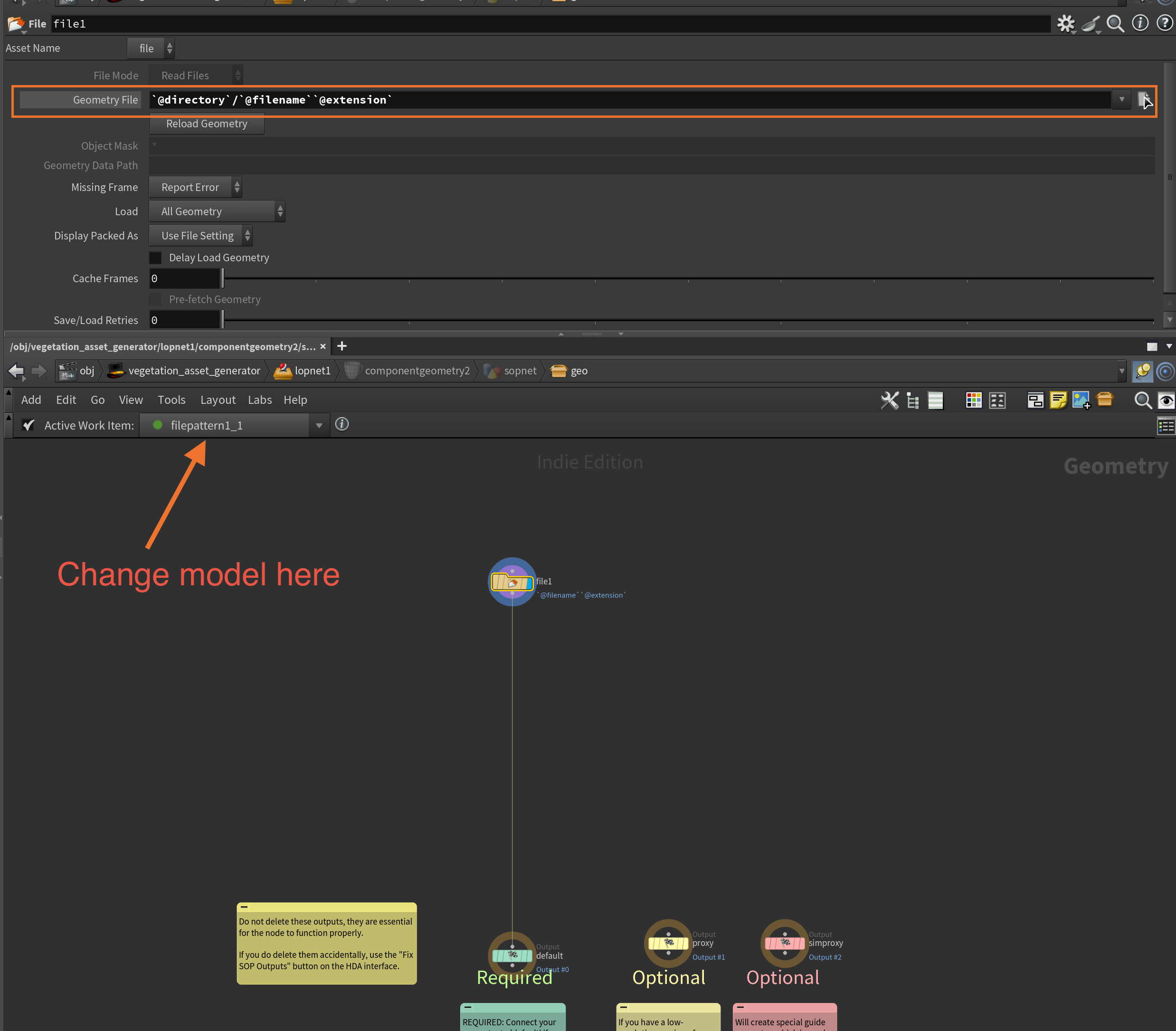Toggle the display options eye icon
This screenshot has width=1176, height=1031.
pyautogui.click(x=1166, y=401)
